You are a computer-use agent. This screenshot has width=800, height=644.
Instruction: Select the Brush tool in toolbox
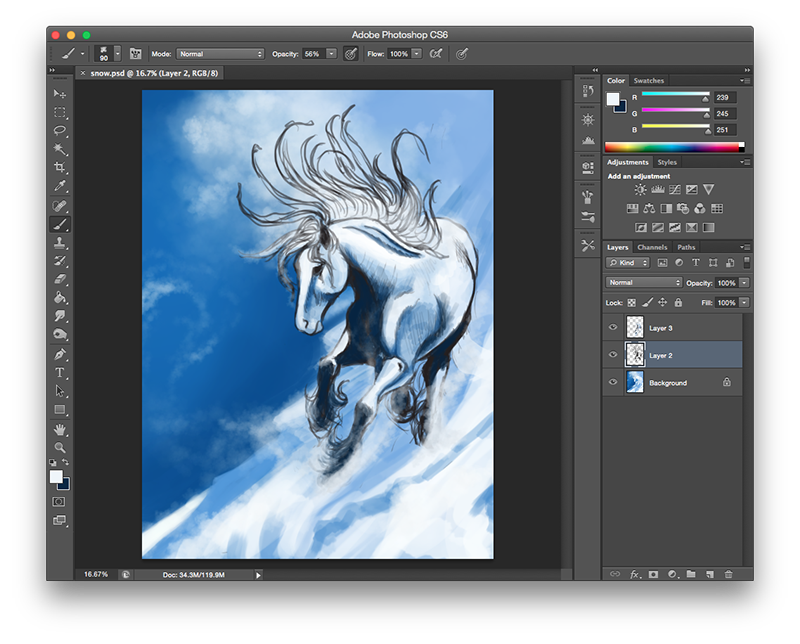coord(60,224)
